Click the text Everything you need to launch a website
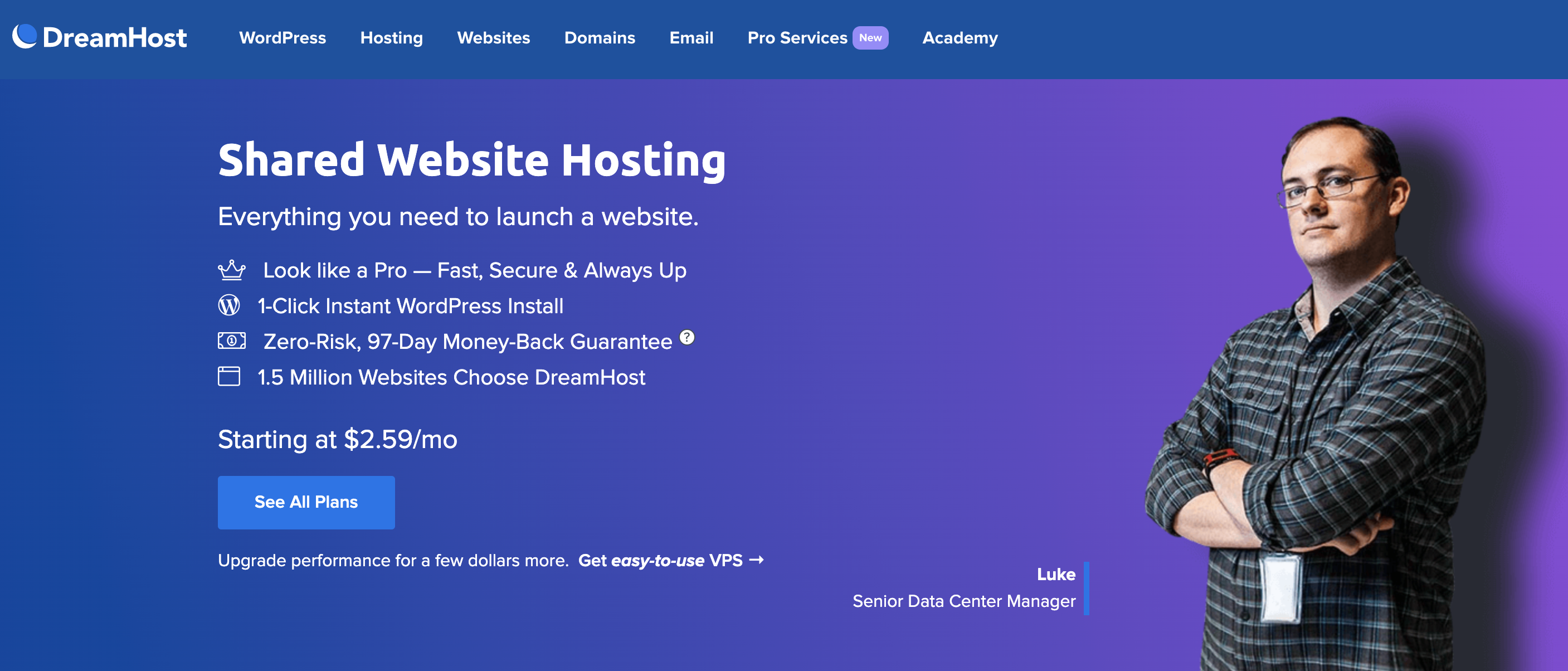The width and height of the screenshot is (1568, 671). [459, 217]
